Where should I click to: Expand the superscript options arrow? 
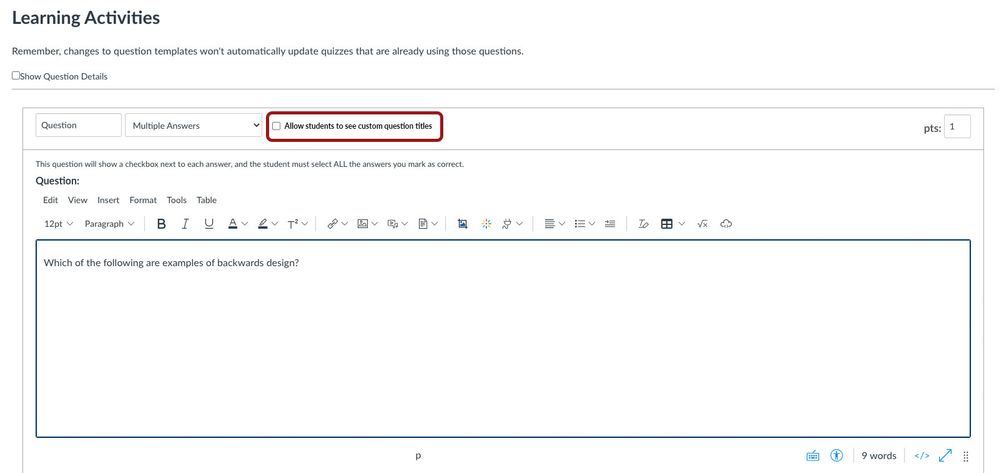point(305,224)
